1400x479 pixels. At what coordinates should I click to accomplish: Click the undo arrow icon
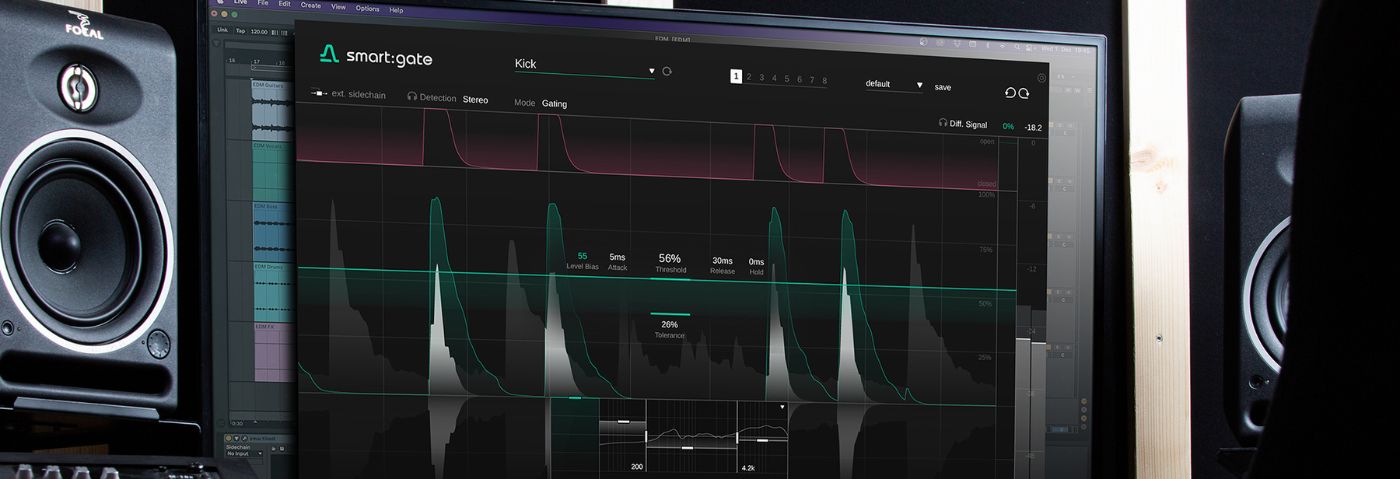[1010, 92]
